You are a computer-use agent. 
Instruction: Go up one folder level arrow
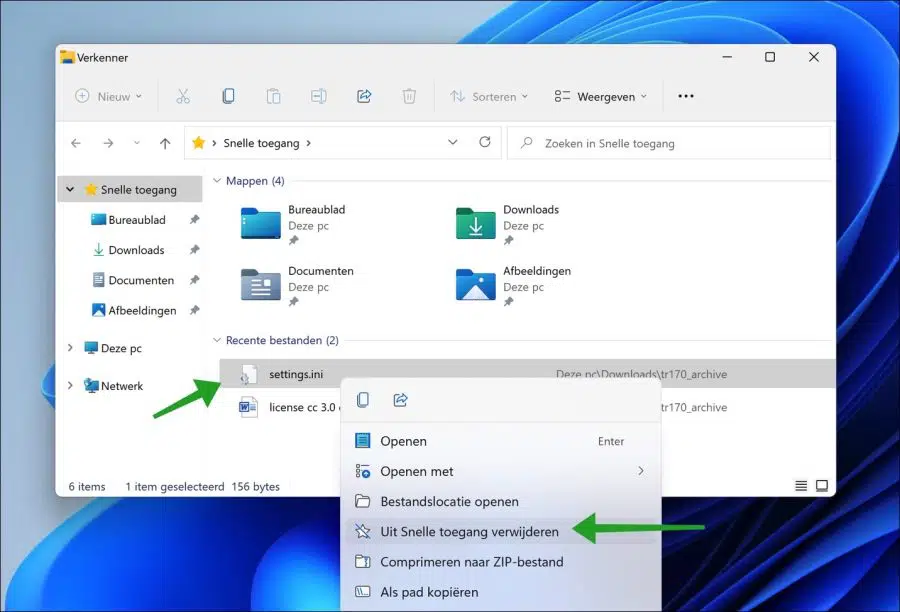point(165,143)
